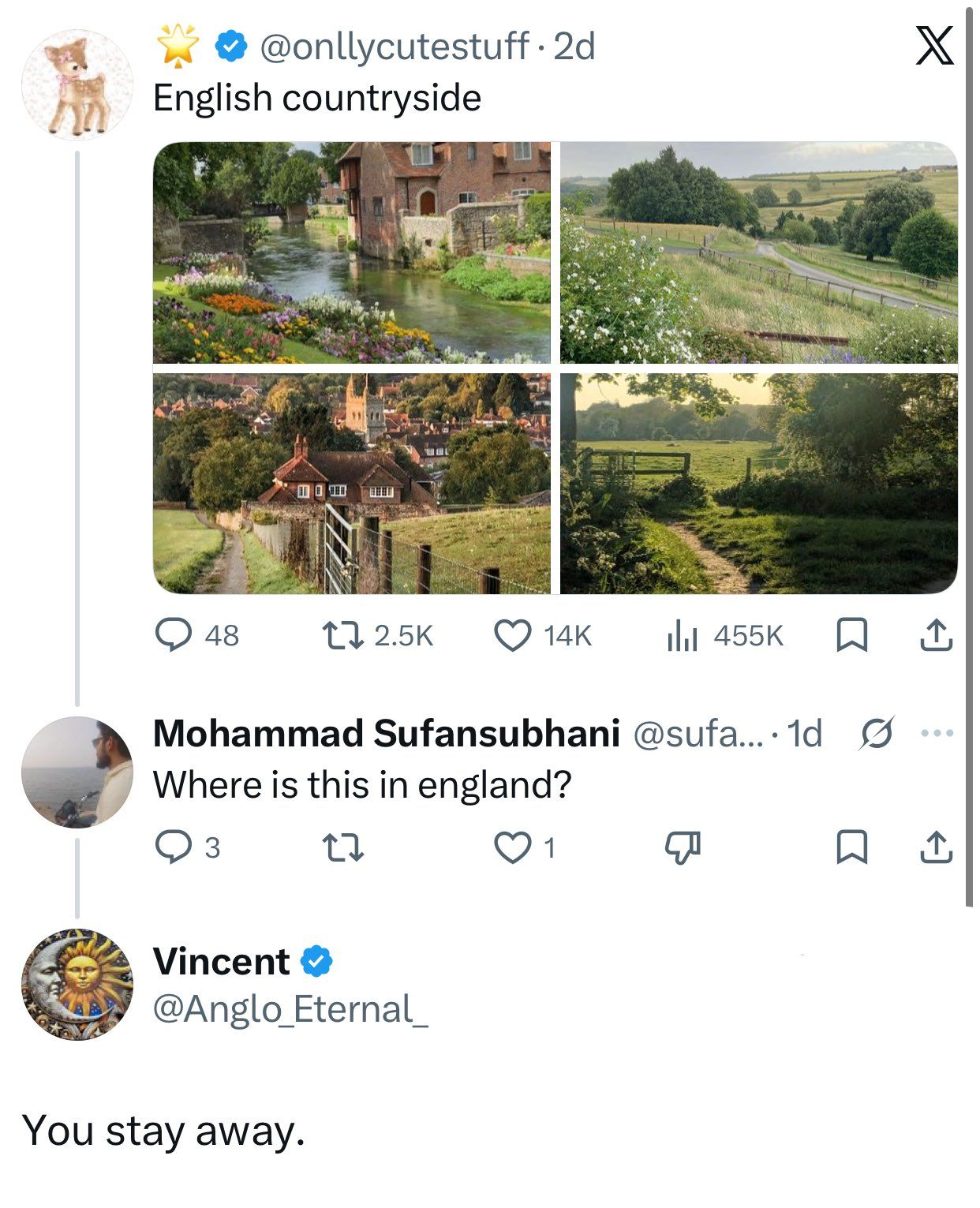Bookmark the English countryside post
Viewport: 980px width, 1208px height.
(851, 635)
